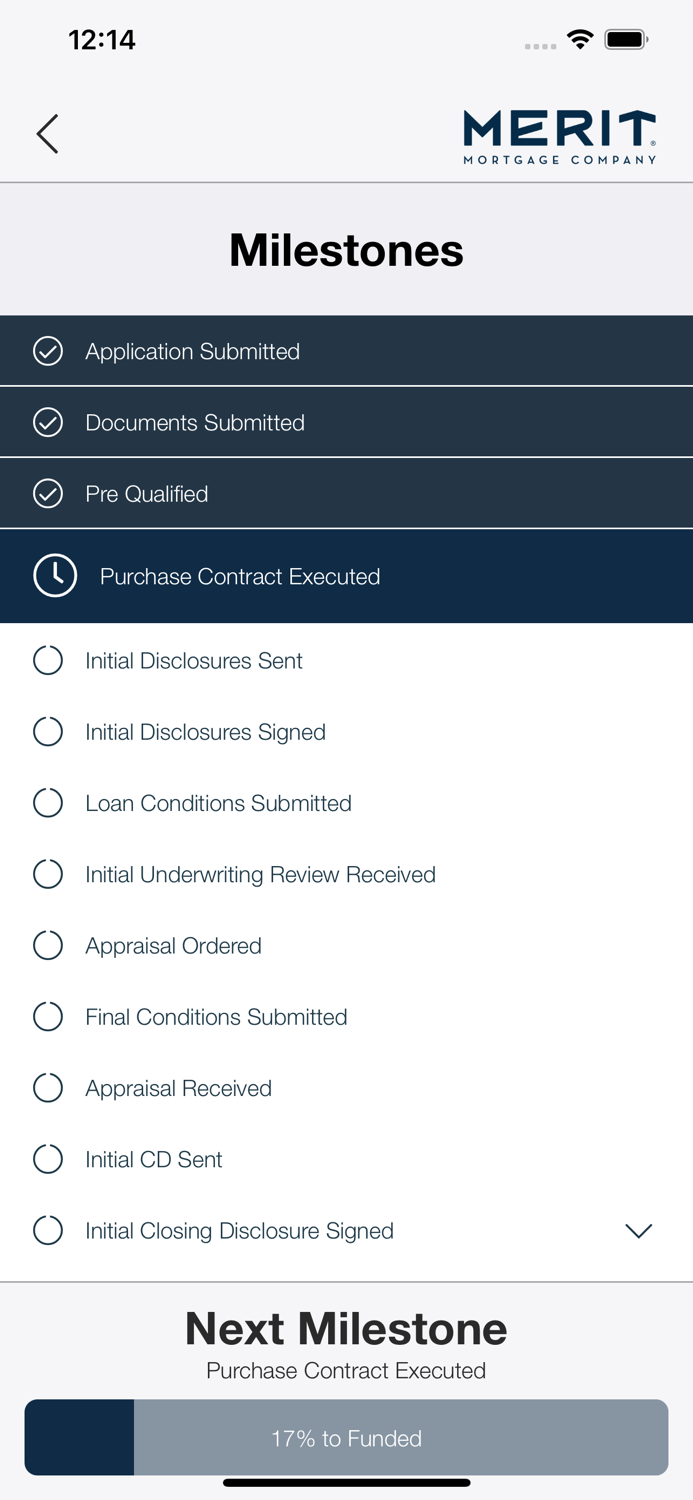Screen dimensions: 693x1500
Task: Click the empty circle next to Appraisal Ordered
Action: 47,945
